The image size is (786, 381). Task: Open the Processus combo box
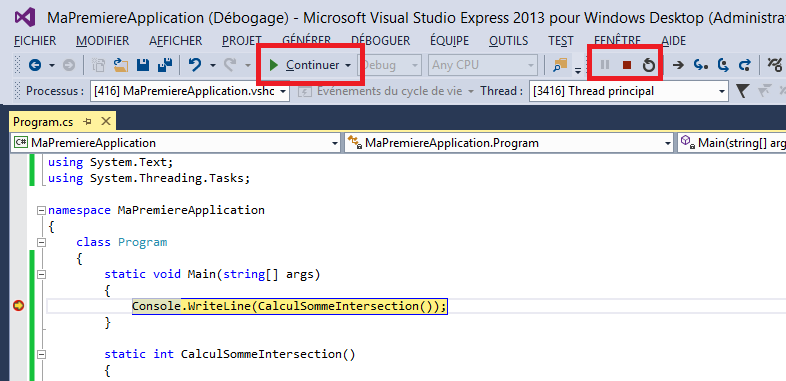tap(189, 91)
